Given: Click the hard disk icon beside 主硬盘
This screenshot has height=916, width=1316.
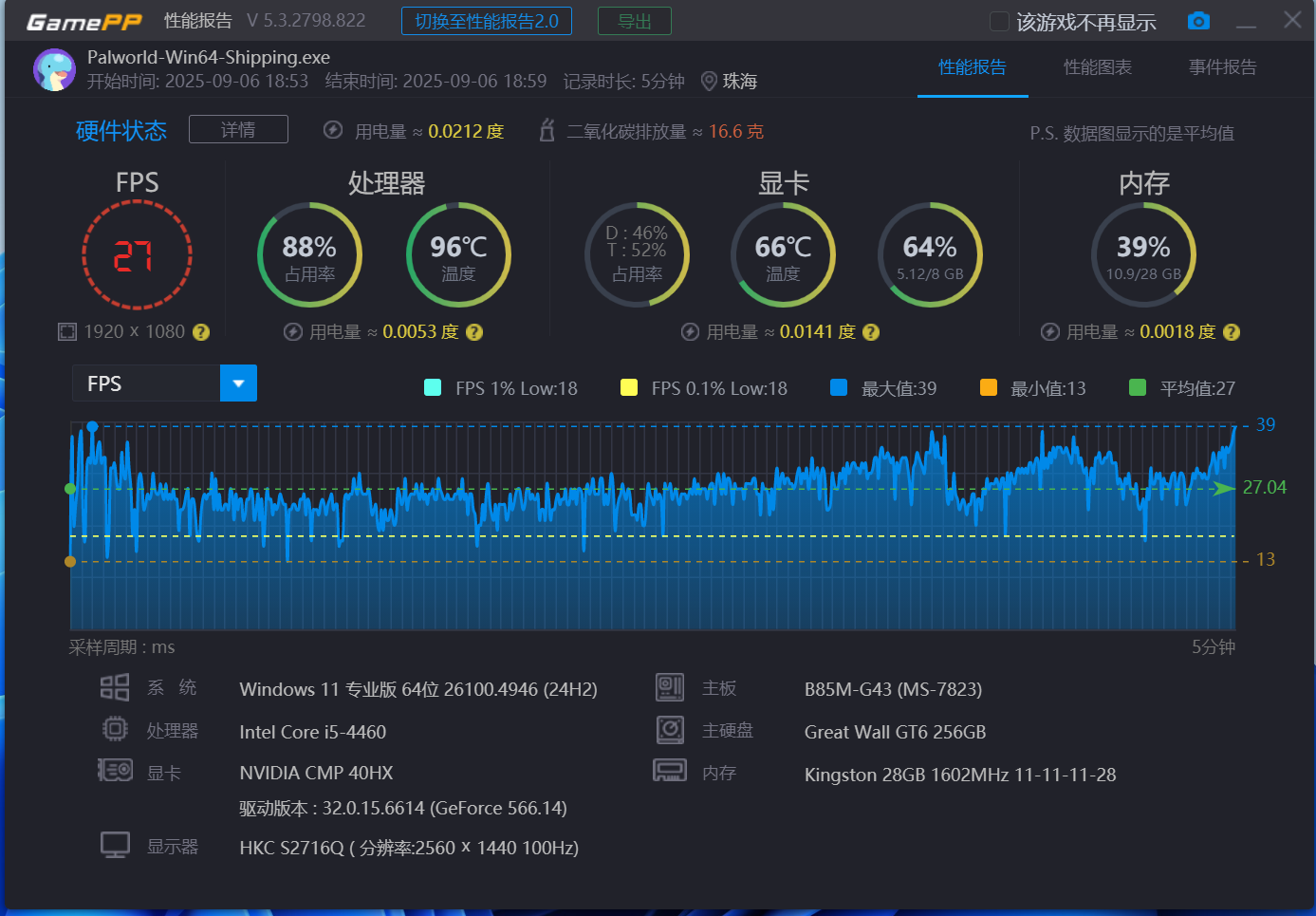Looking at the screenshot, I should (670, 729).
